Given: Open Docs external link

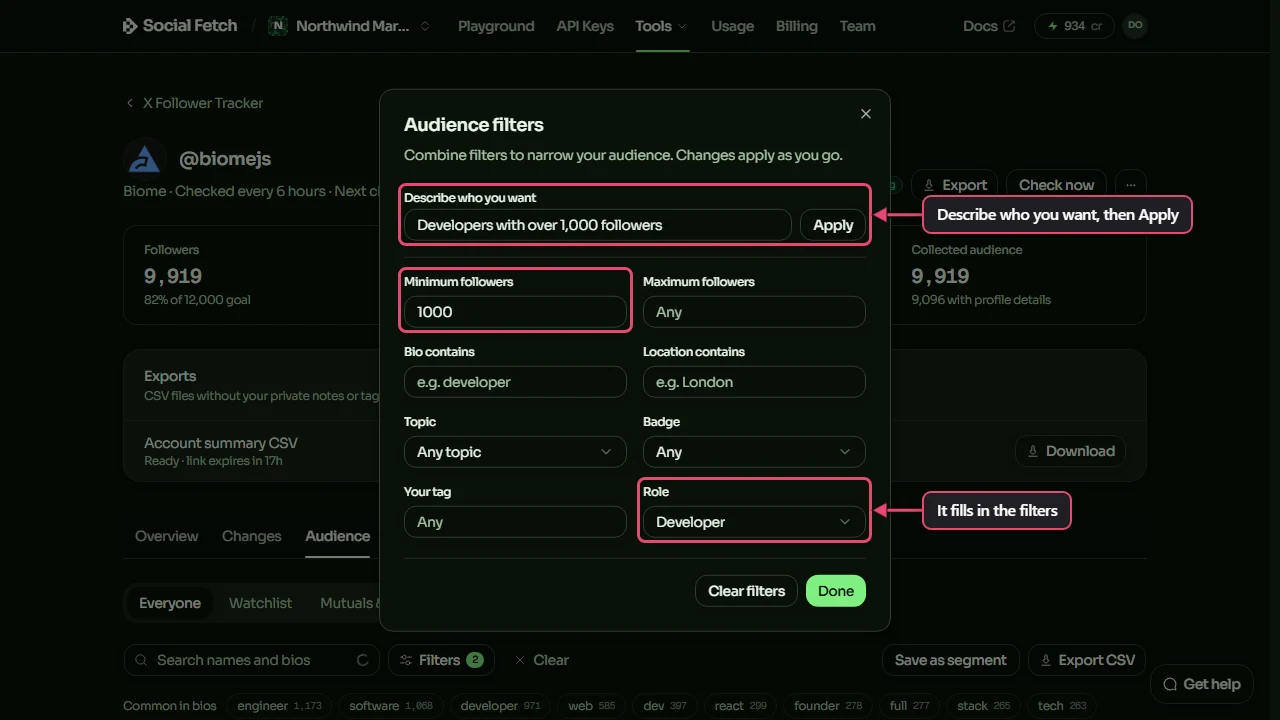Looking at the screenshot, I should pyautogui.click(x=989, y=26).
